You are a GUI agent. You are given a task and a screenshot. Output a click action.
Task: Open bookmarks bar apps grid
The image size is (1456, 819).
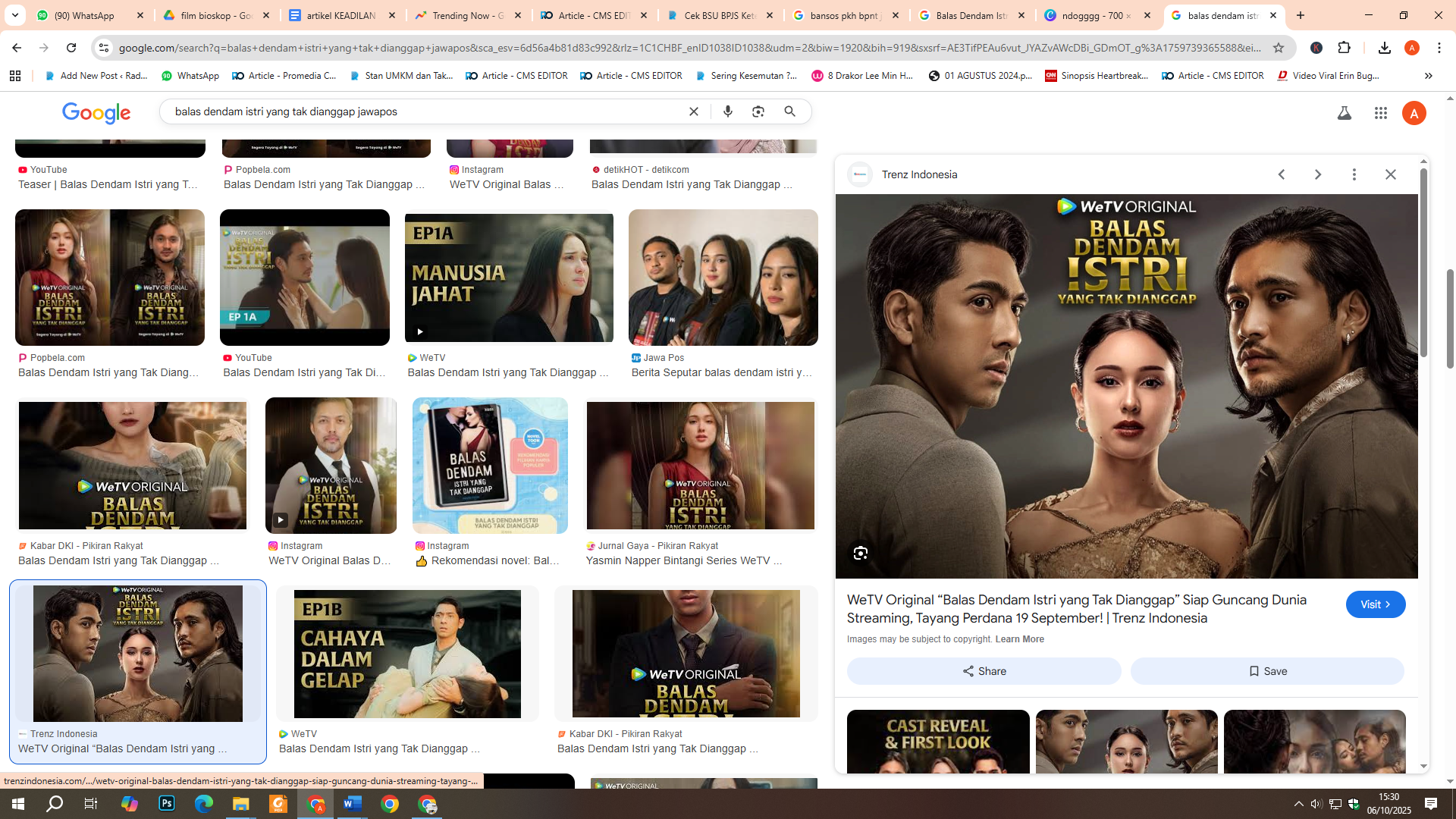point(15,76)
